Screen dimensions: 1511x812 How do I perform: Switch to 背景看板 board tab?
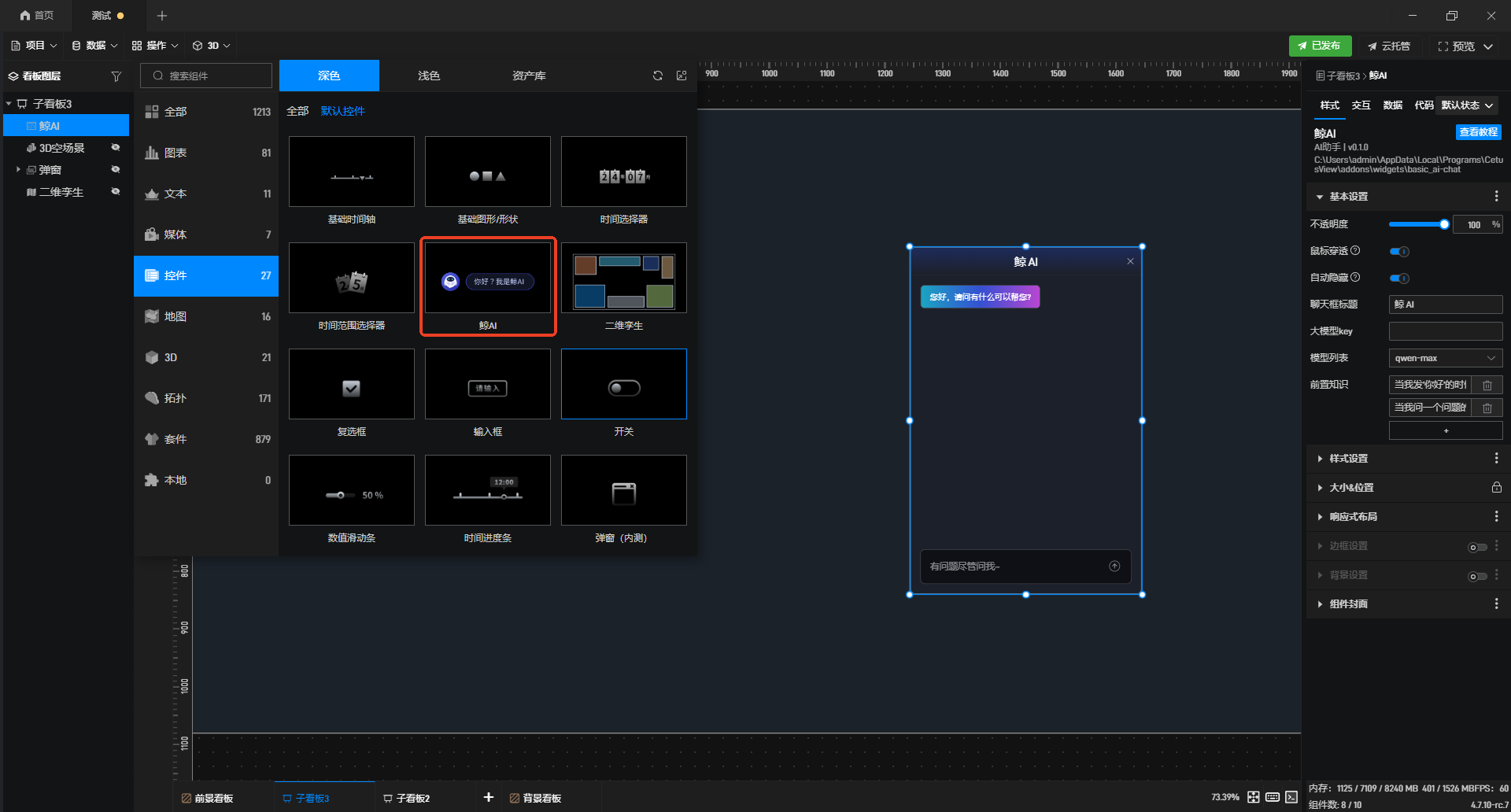coord(536,798)
